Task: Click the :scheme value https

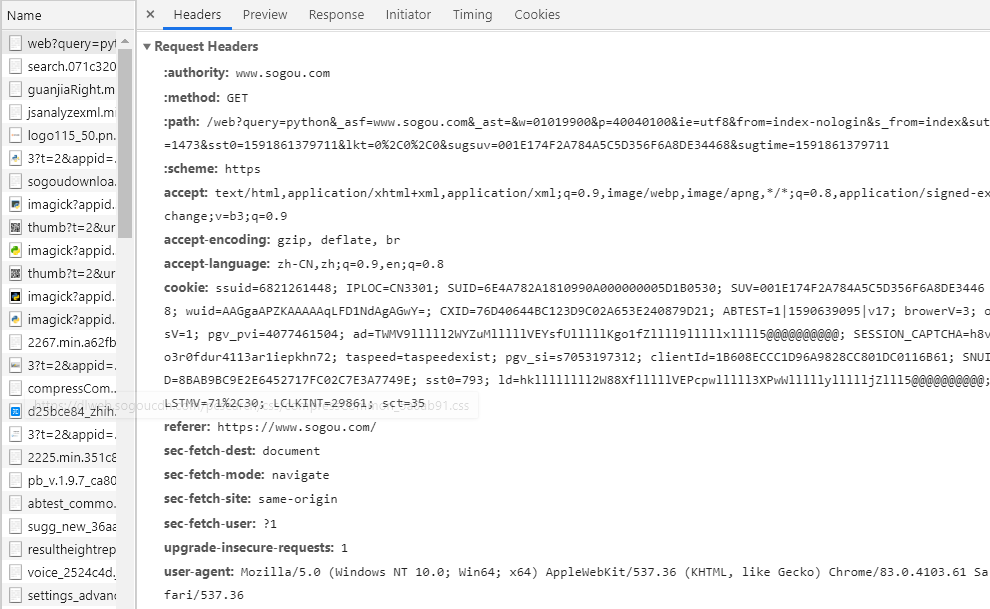Action: (x=242, y=169)
